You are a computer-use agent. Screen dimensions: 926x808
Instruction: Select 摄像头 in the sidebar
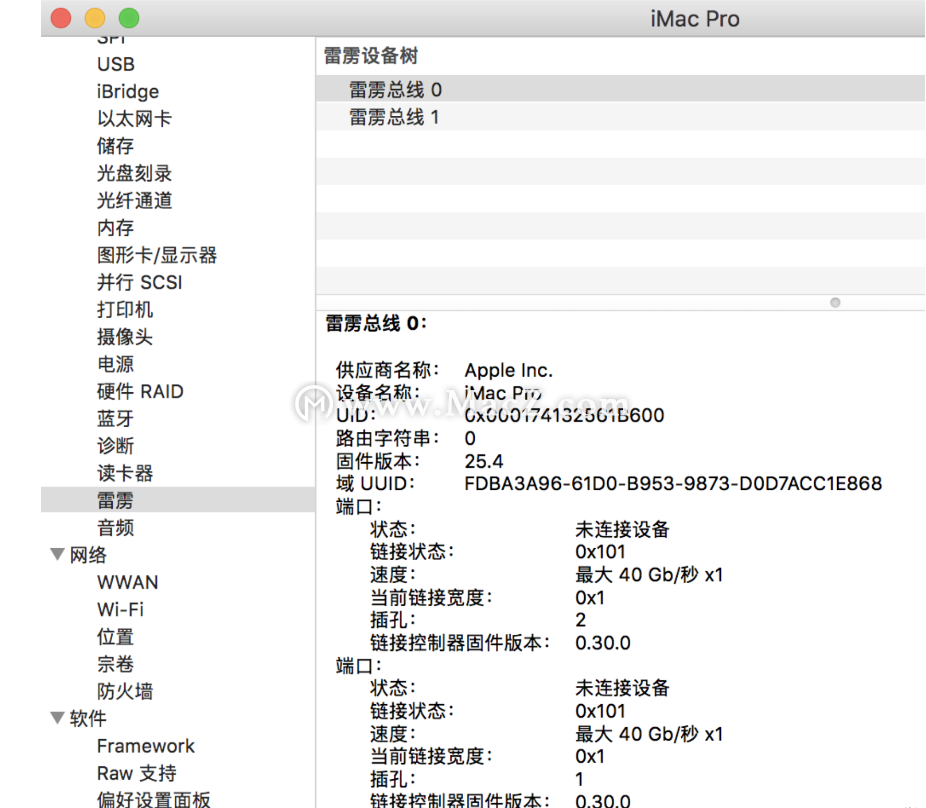tap(125, 337)
